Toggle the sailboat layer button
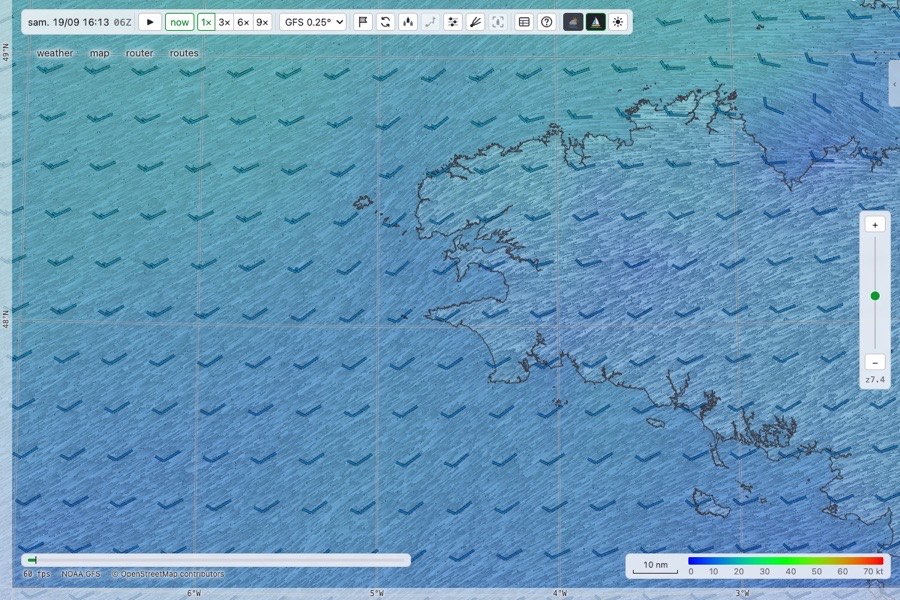 point(596,22)
